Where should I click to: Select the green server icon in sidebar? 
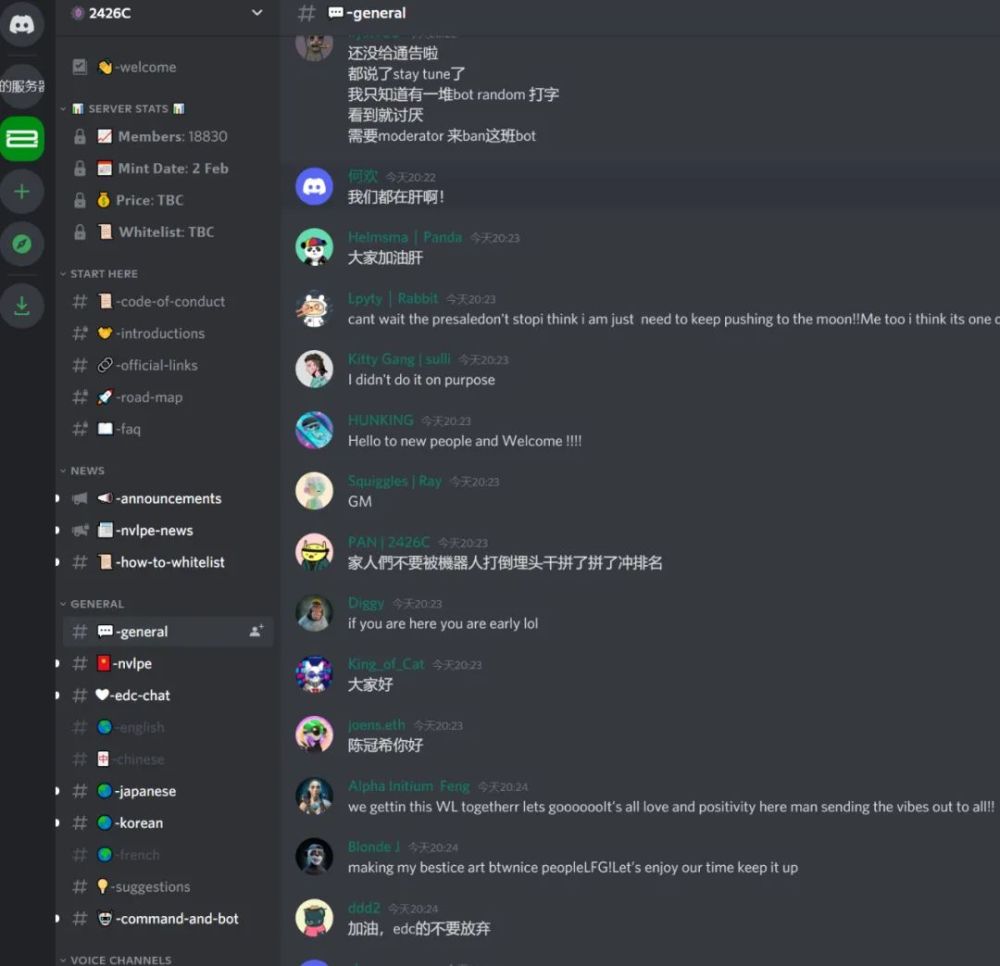tap(22, 138)
